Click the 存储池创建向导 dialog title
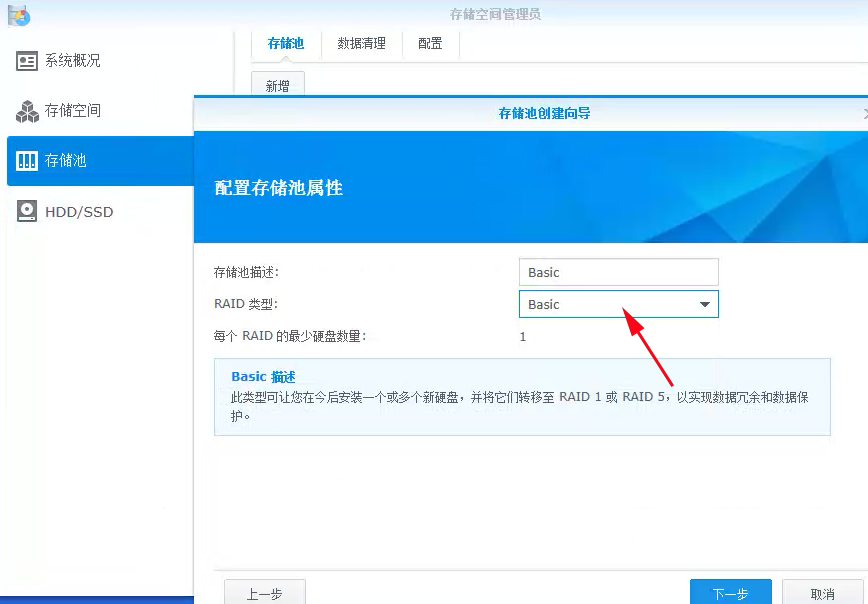The image size is (868, 604). (x=544, y=113)
